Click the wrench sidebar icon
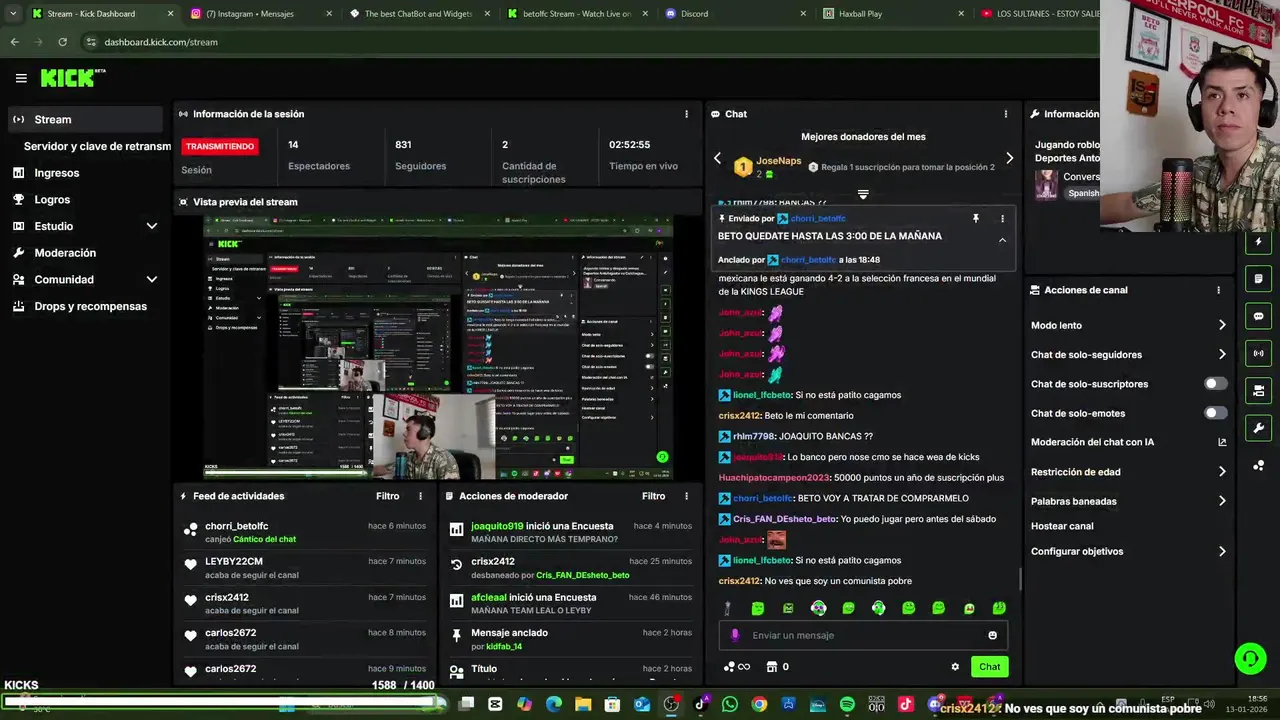The height and width of the screenshot is (720, 1280). point(1258,428)
